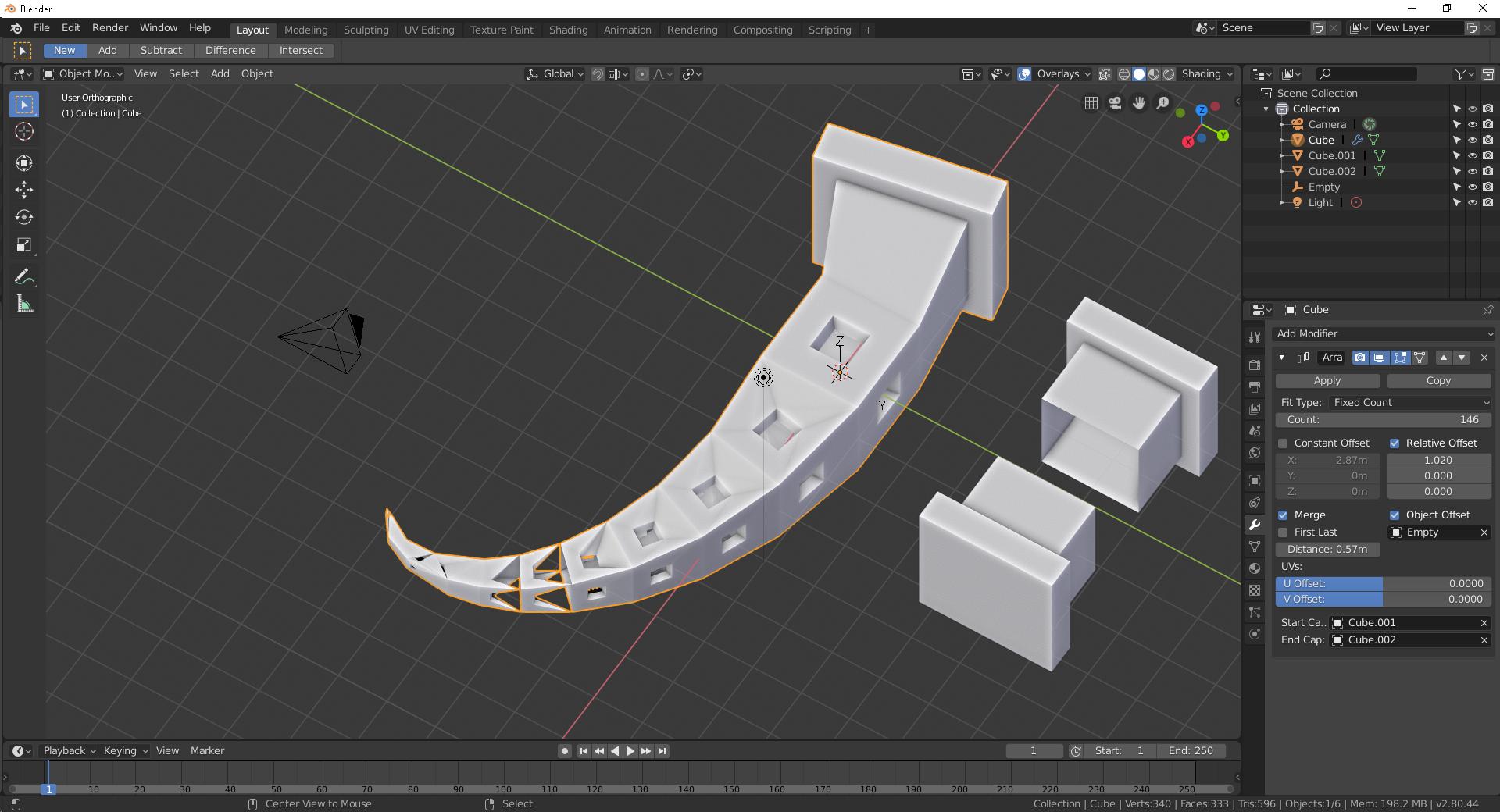Open the Fit Type dropdown
This screenshot has height=812, width=1500.
1411,403
